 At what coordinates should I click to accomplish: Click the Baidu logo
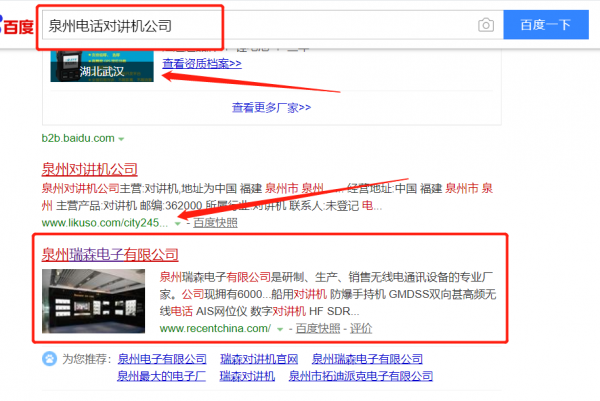coord(16,25)
